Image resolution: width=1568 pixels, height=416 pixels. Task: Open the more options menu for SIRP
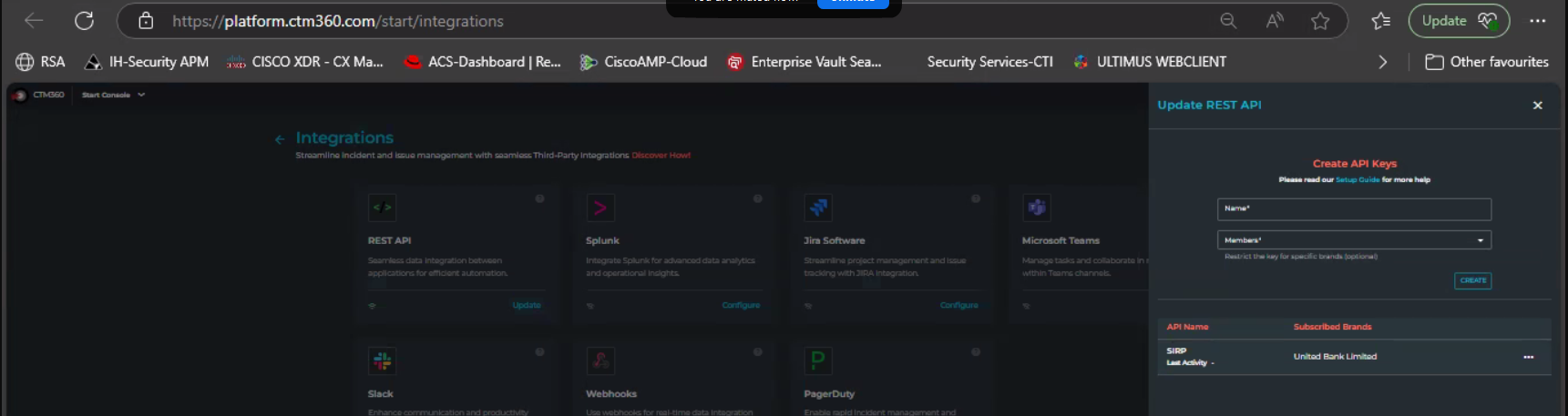pos(1529,357)
